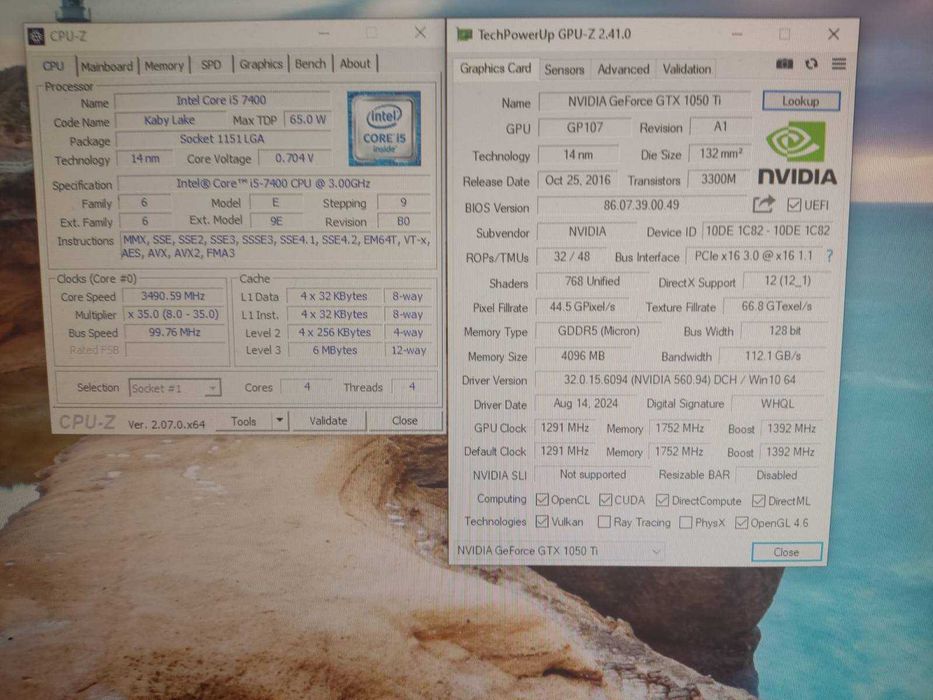Switch to the Mainboard tab in CPU-Z
933x700 pixels.
click(x=107, y=66)
